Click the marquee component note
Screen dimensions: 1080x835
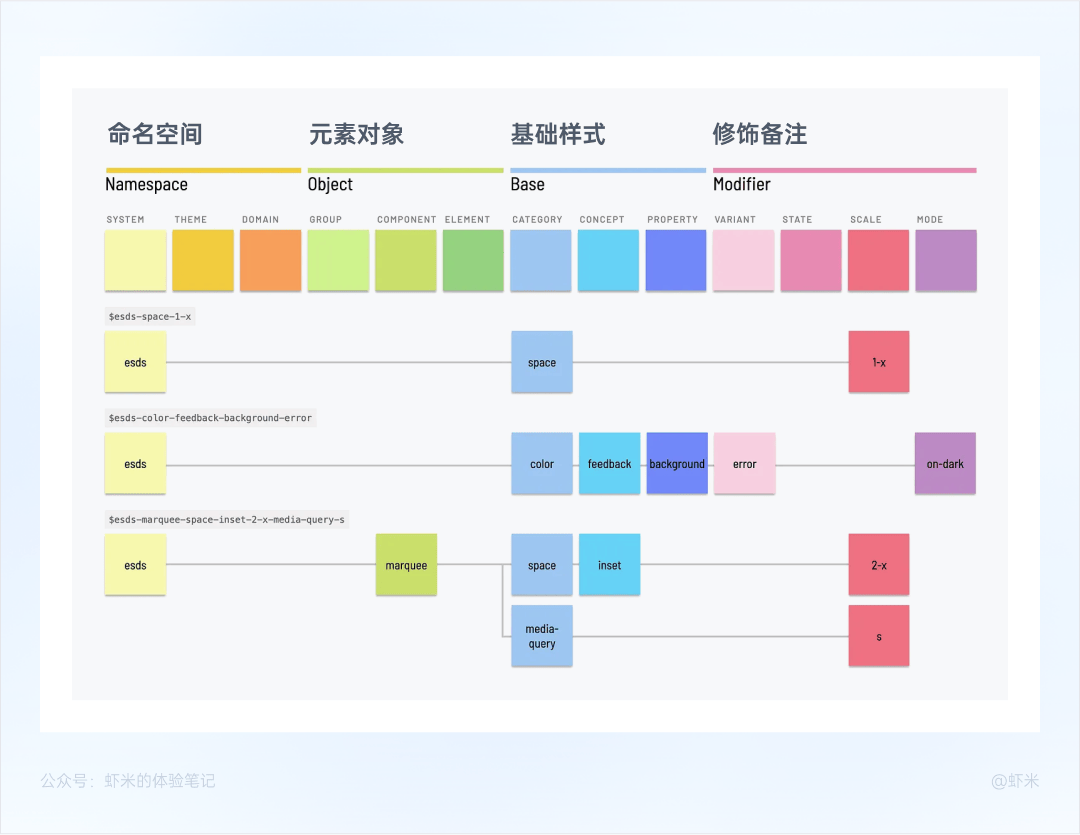coord(406,564)
